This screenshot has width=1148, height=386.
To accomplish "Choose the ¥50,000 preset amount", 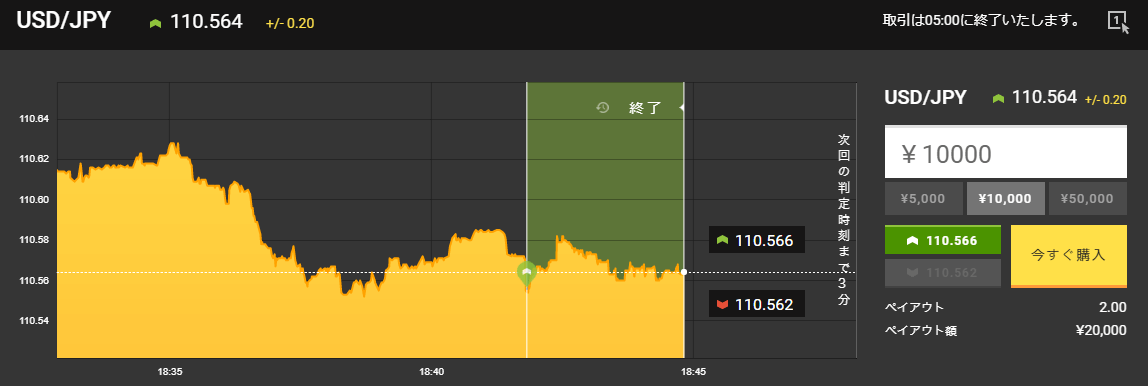I will tap(1088, 198).
